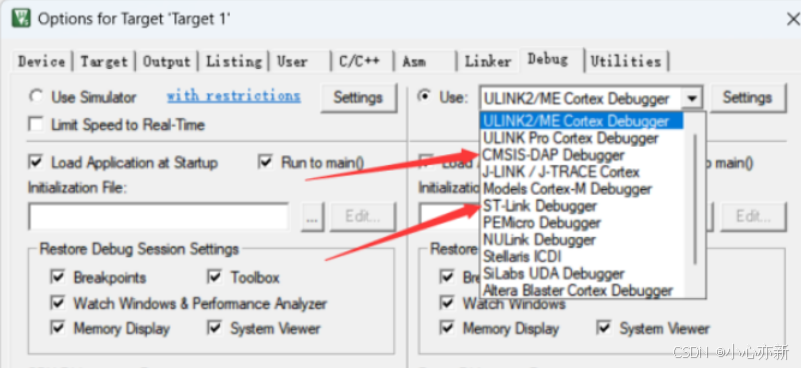Toggle left Memory Display checkbox
This screenshot has width=801, height=368.
(58, 328)
